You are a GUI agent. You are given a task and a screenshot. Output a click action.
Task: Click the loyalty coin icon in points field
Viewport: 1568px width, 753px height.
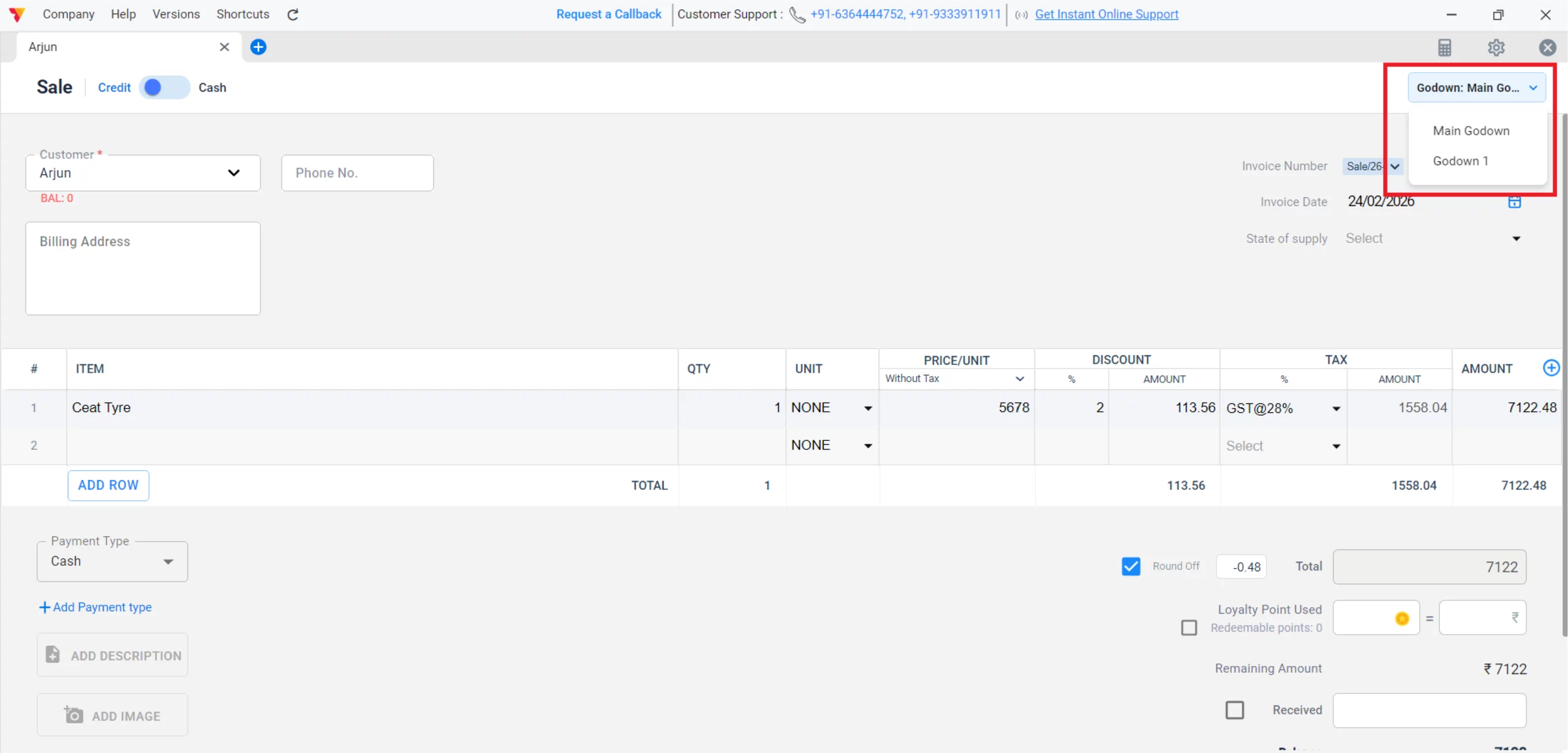(x=1403, y=619)
